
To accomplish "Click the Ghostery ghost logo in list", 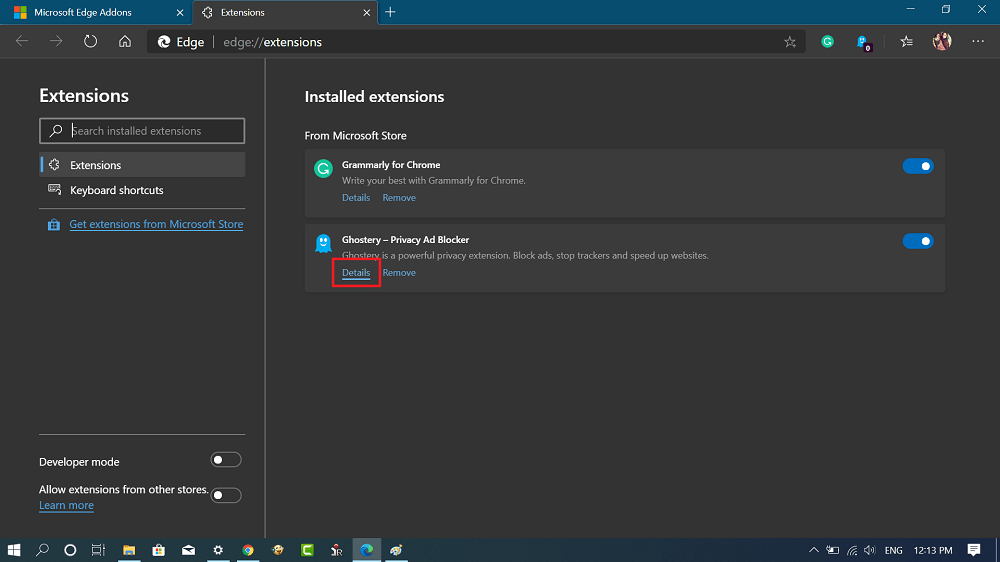I will point(323,243).
